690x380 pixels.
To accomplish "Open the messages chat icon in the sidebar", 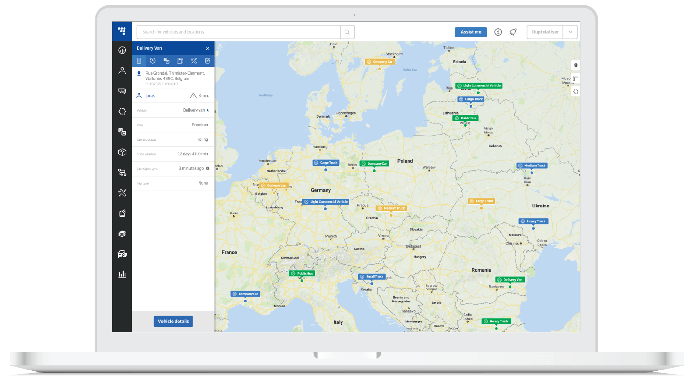I will (122, 91).
